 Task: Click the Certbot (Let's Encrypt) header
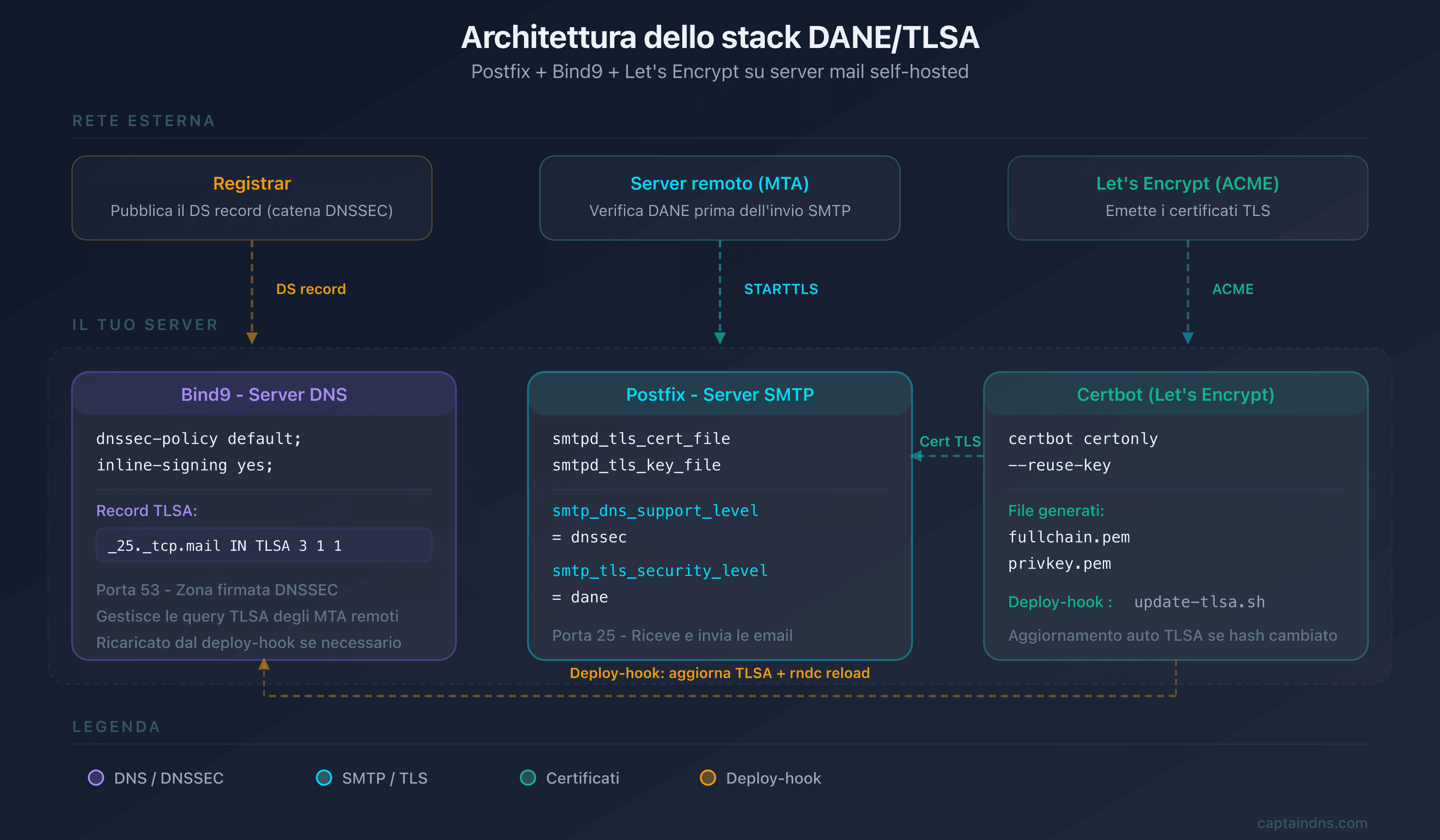click(1176, 394)
